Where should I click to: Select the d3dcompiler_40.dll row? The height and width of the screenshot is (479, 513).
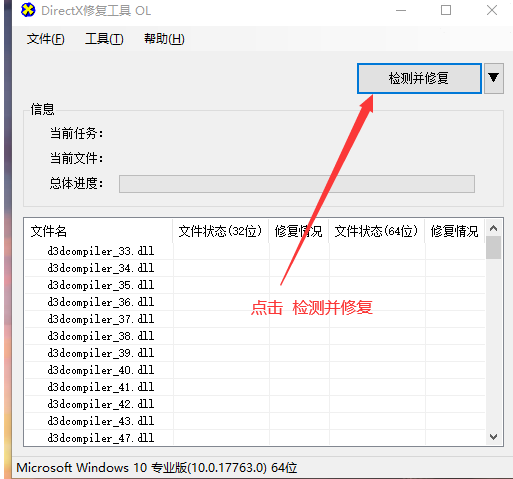[x=255, y=370]
